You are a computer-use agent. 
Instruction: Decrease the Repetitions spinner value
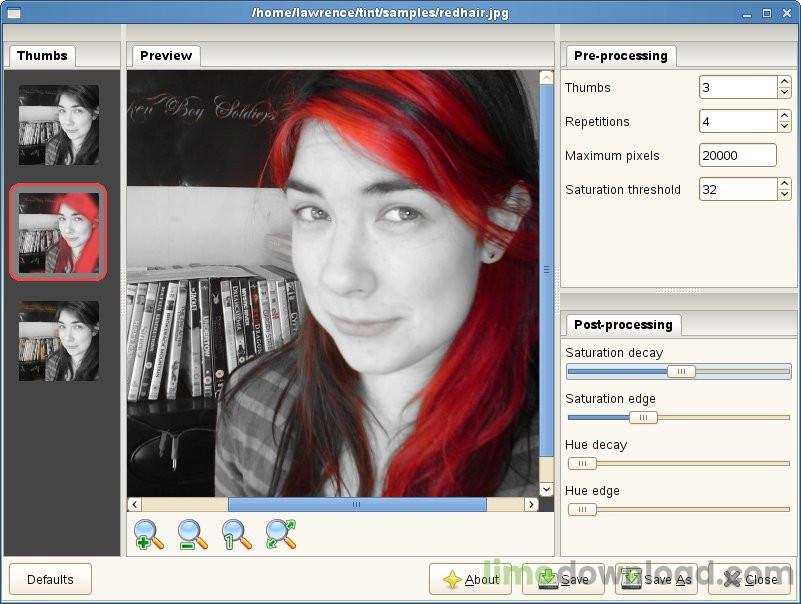(784, 127)
